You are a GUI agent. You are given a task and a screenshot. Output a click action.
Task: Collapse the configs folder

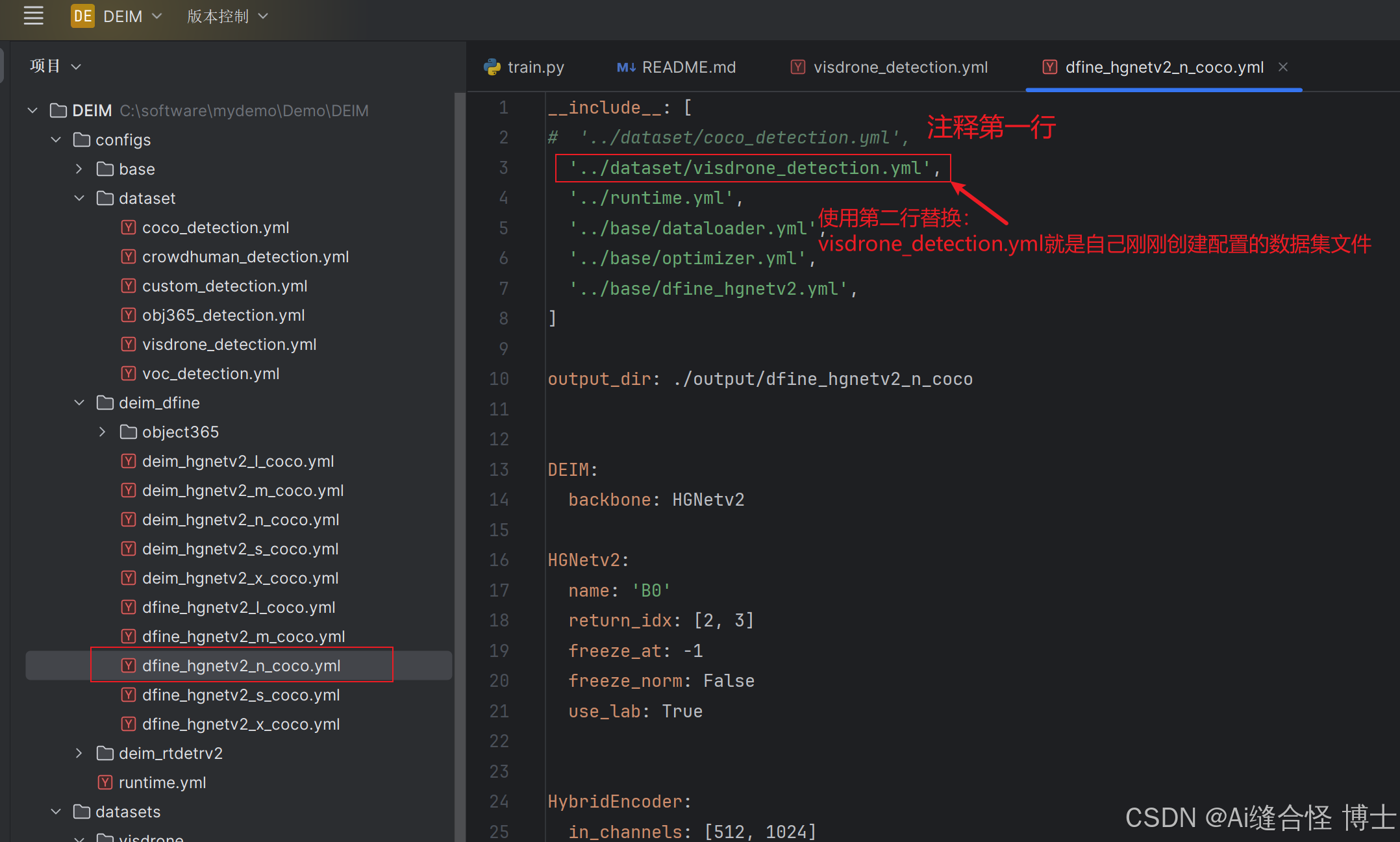point(56,140)
